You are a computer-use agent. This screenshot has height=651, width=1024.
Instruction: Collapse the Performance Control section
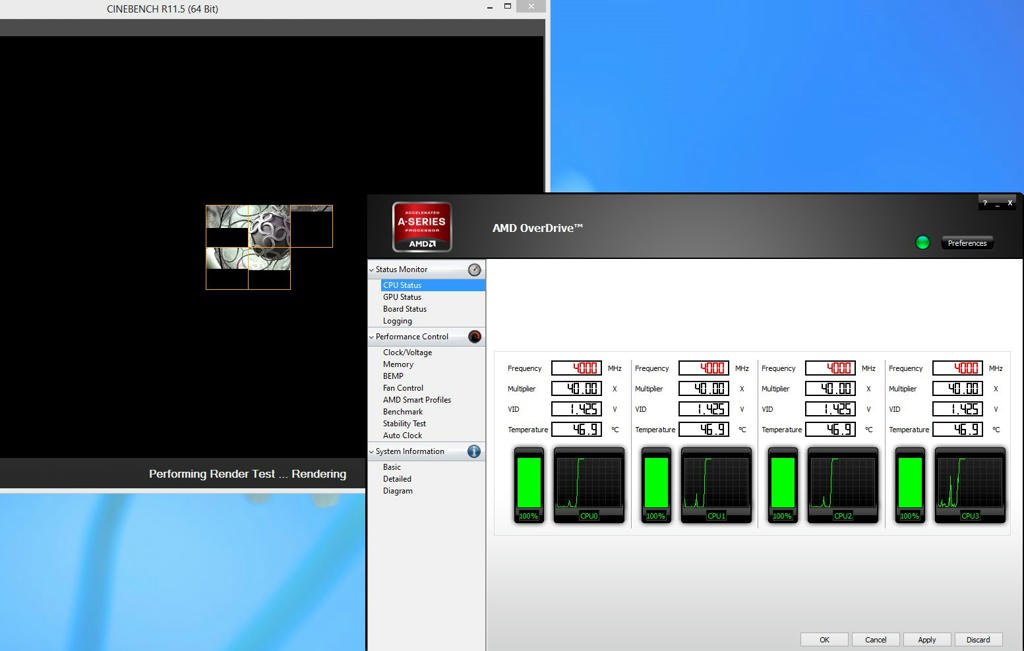(372, 337)
